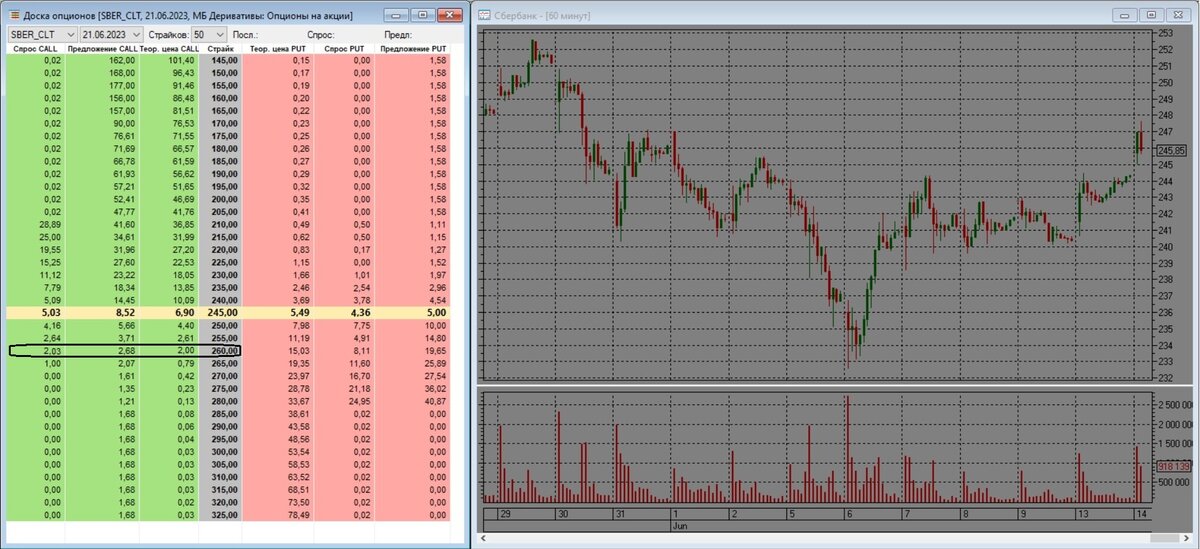Select the 200,00 strike cell

[222, 199]
